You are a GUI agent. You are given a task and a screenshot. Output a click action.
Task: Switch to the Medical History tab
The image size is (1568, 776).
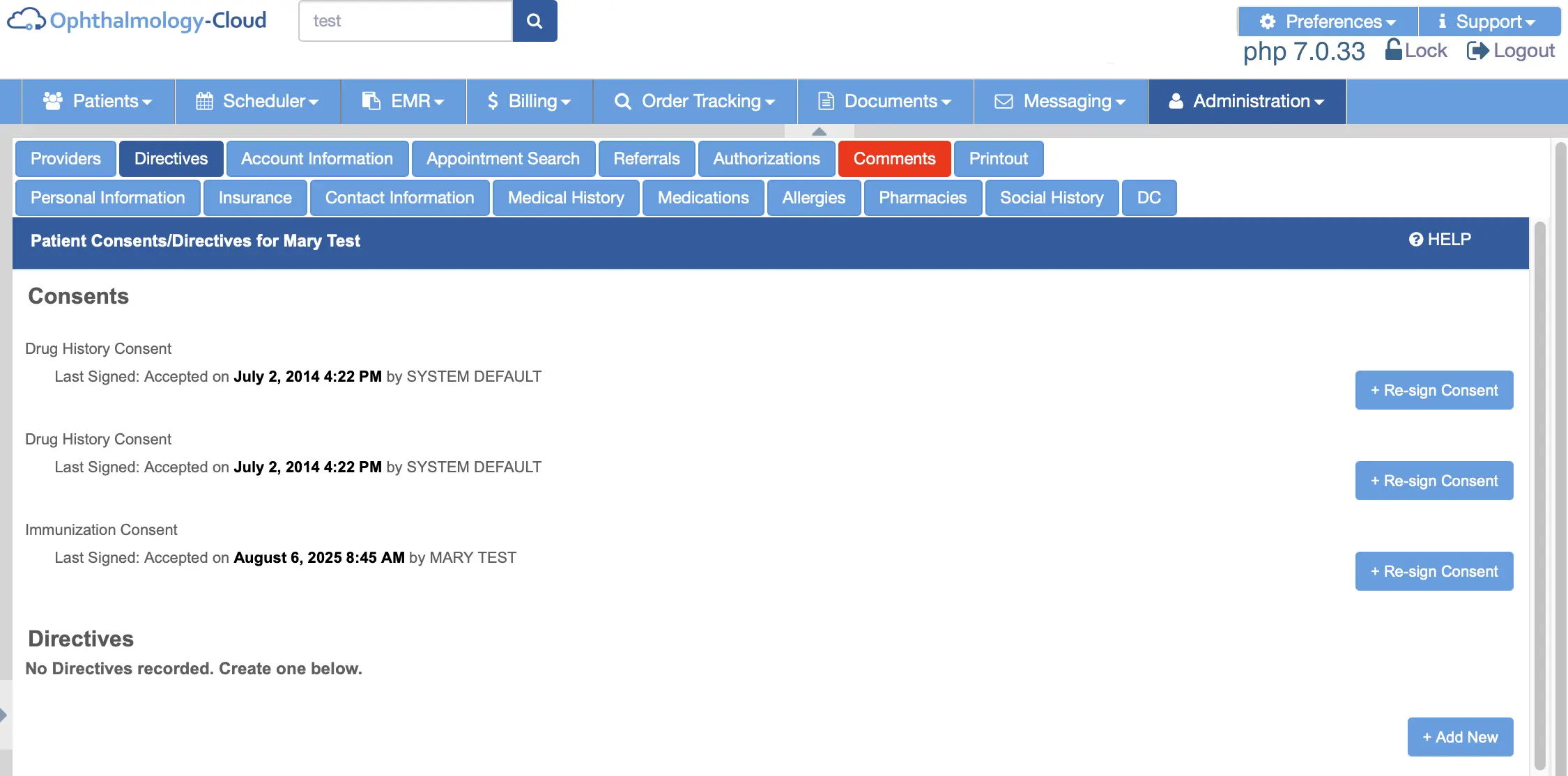[x=565, y=198]
